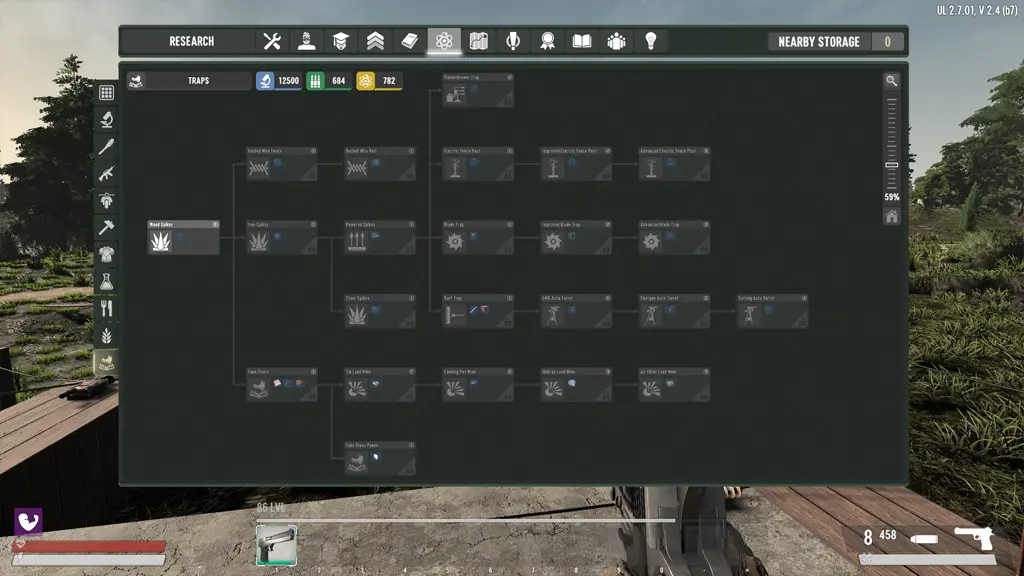This screenshot has height=576, width=1024.
Task: Open the chemistry flask category
Action: tap(110, 281)
